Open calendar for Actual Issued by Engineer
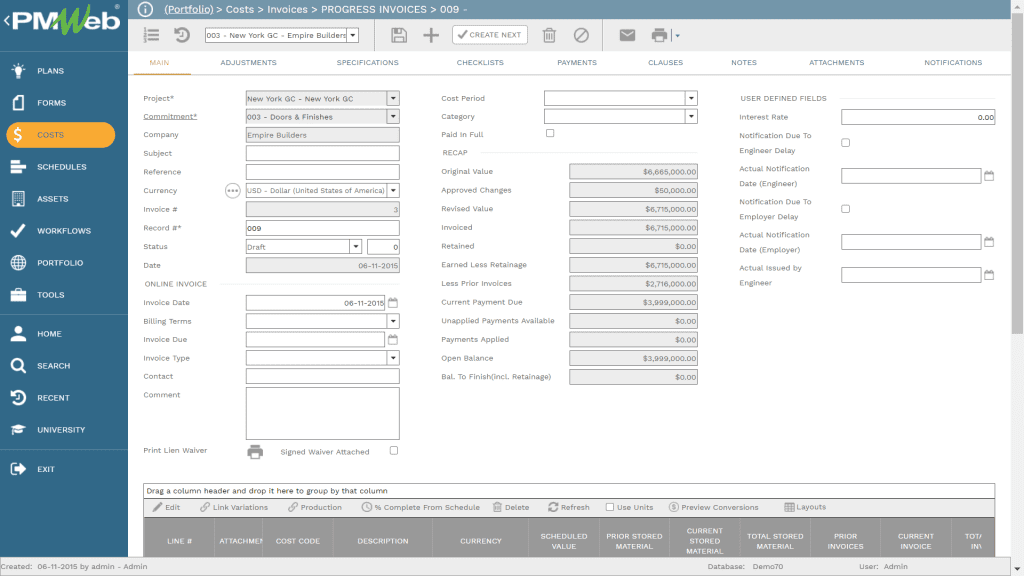Viewport: 1024px width, 576px height. pos(989,276)
